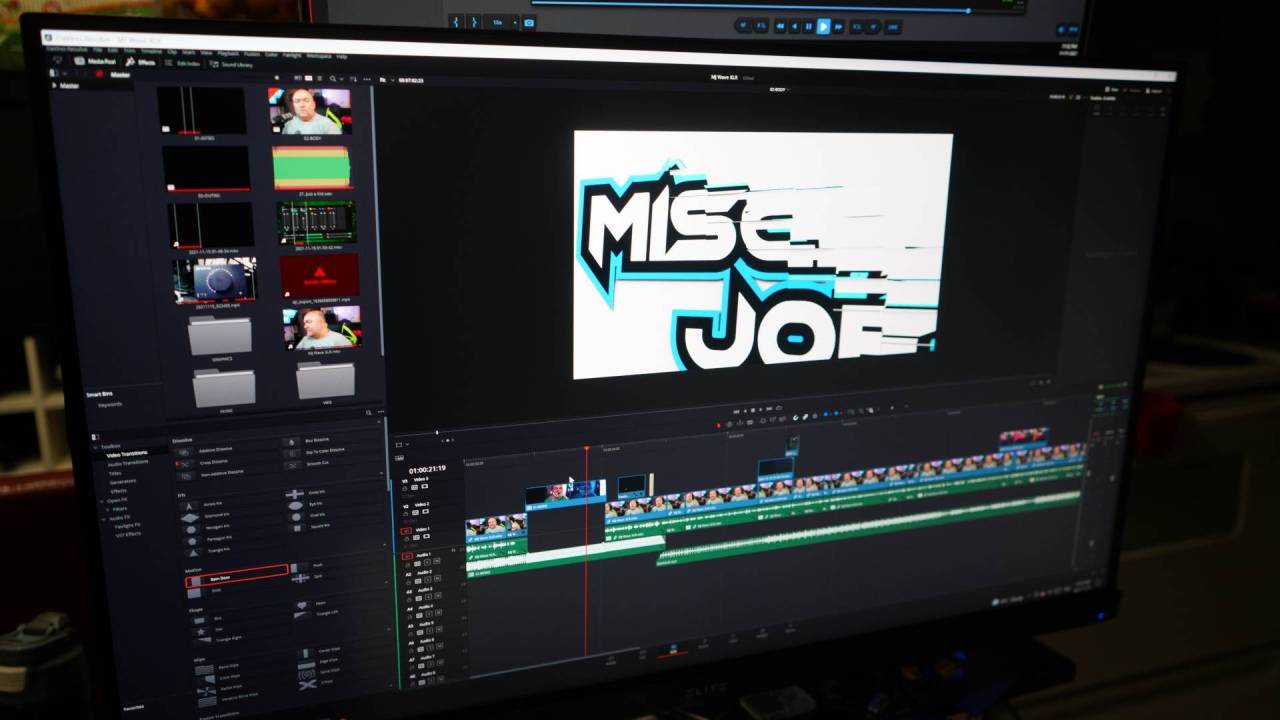This screenshot has width=1280, height=720.
Task: Click the Barn Door transition icon
Action: [x=194, y=581]
